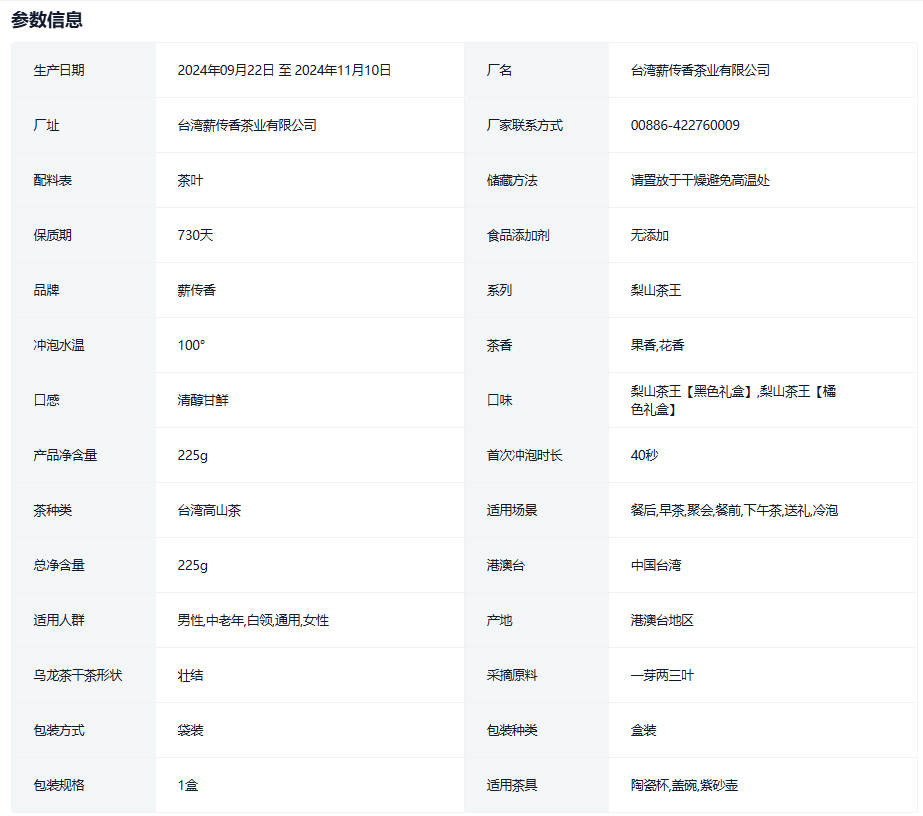Click the 食品添加剂 value 无添加
The image size is (923, 816).
(649, 235)
